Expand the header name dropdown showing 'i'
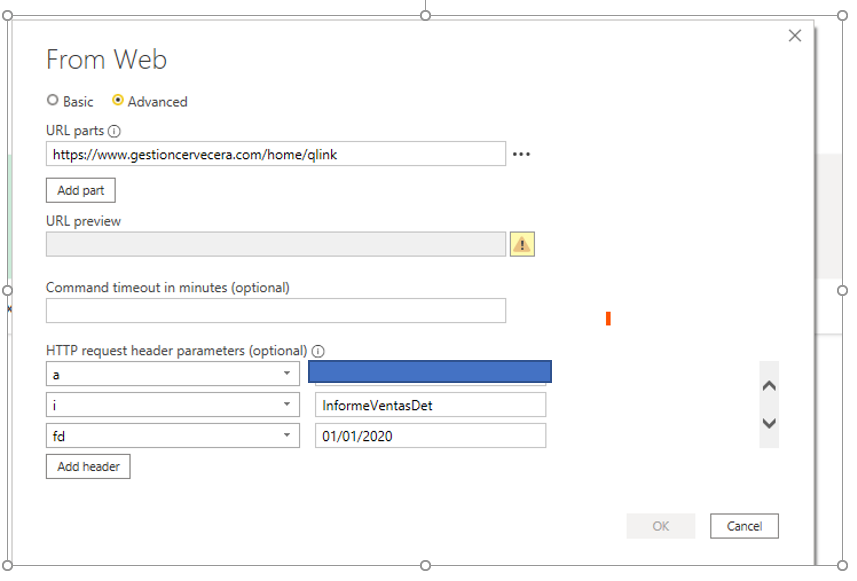857x581 pixels. [286, 405]
